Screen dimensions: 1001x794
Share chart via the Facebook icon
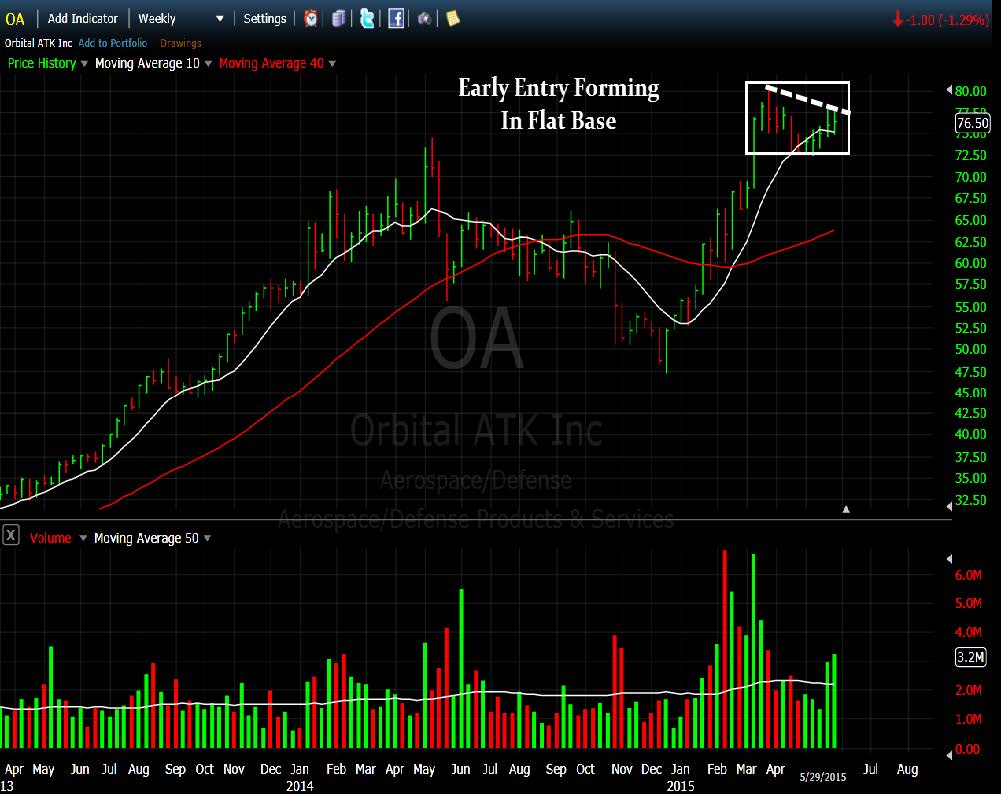click(396, 19)
